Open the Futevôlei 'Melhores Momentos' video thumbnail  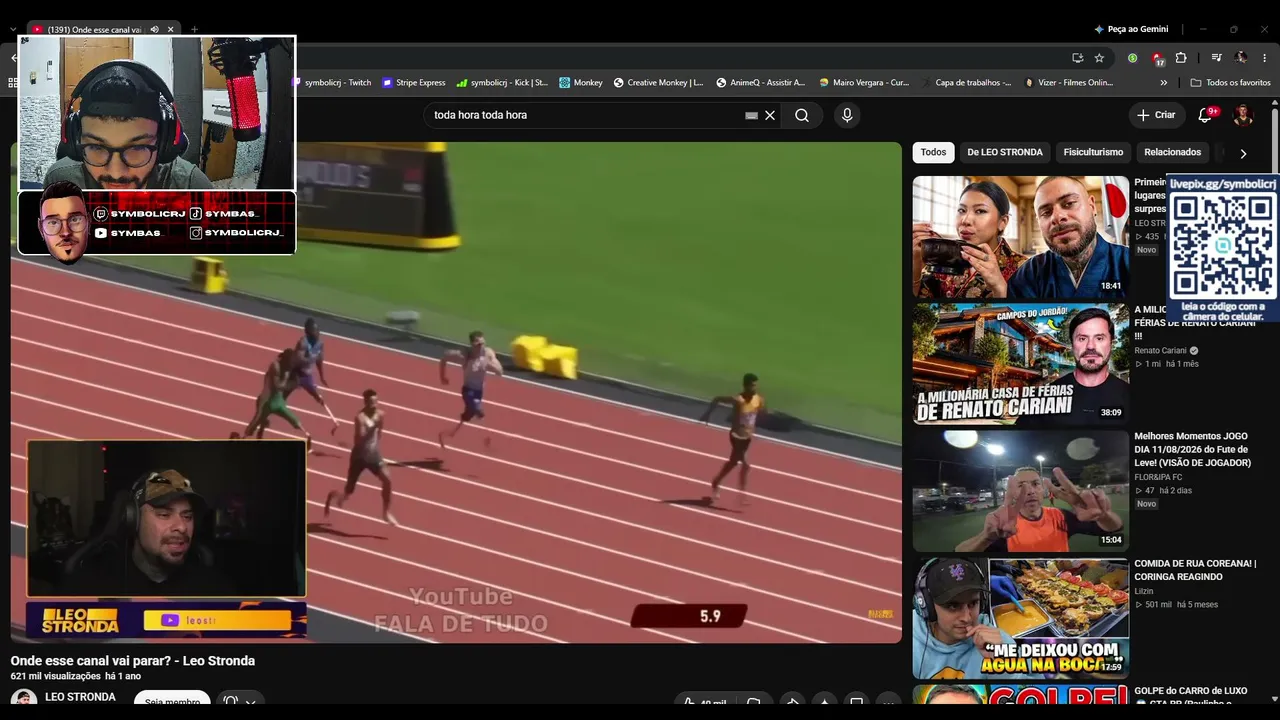(1020, 491)
